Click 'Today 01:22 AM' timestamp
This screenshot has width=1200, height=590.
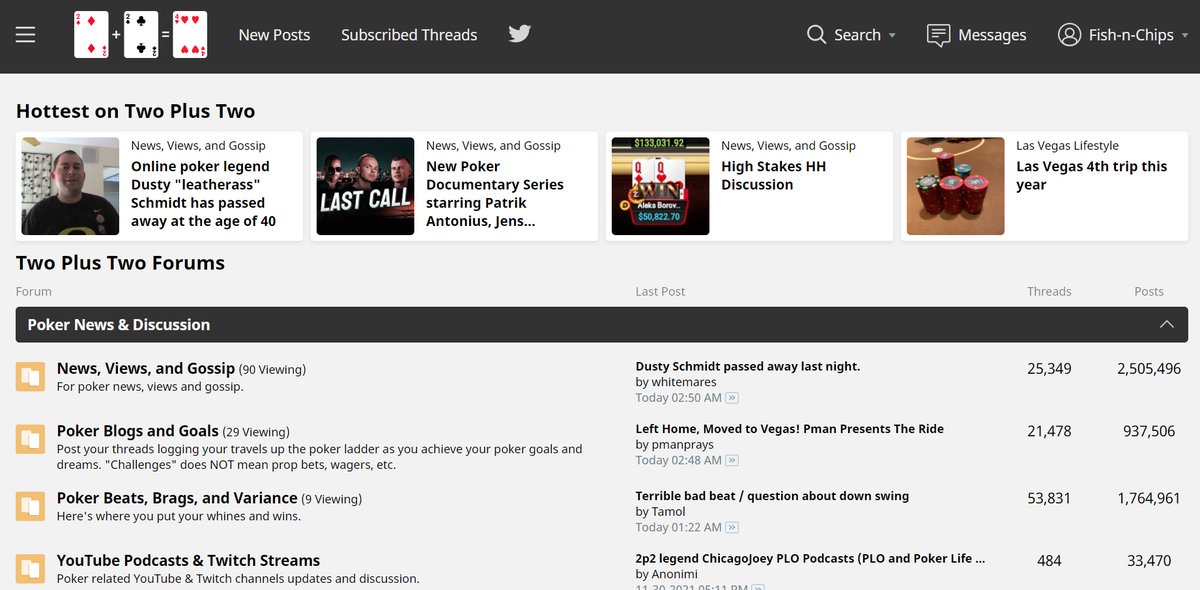tap(678, 528)
